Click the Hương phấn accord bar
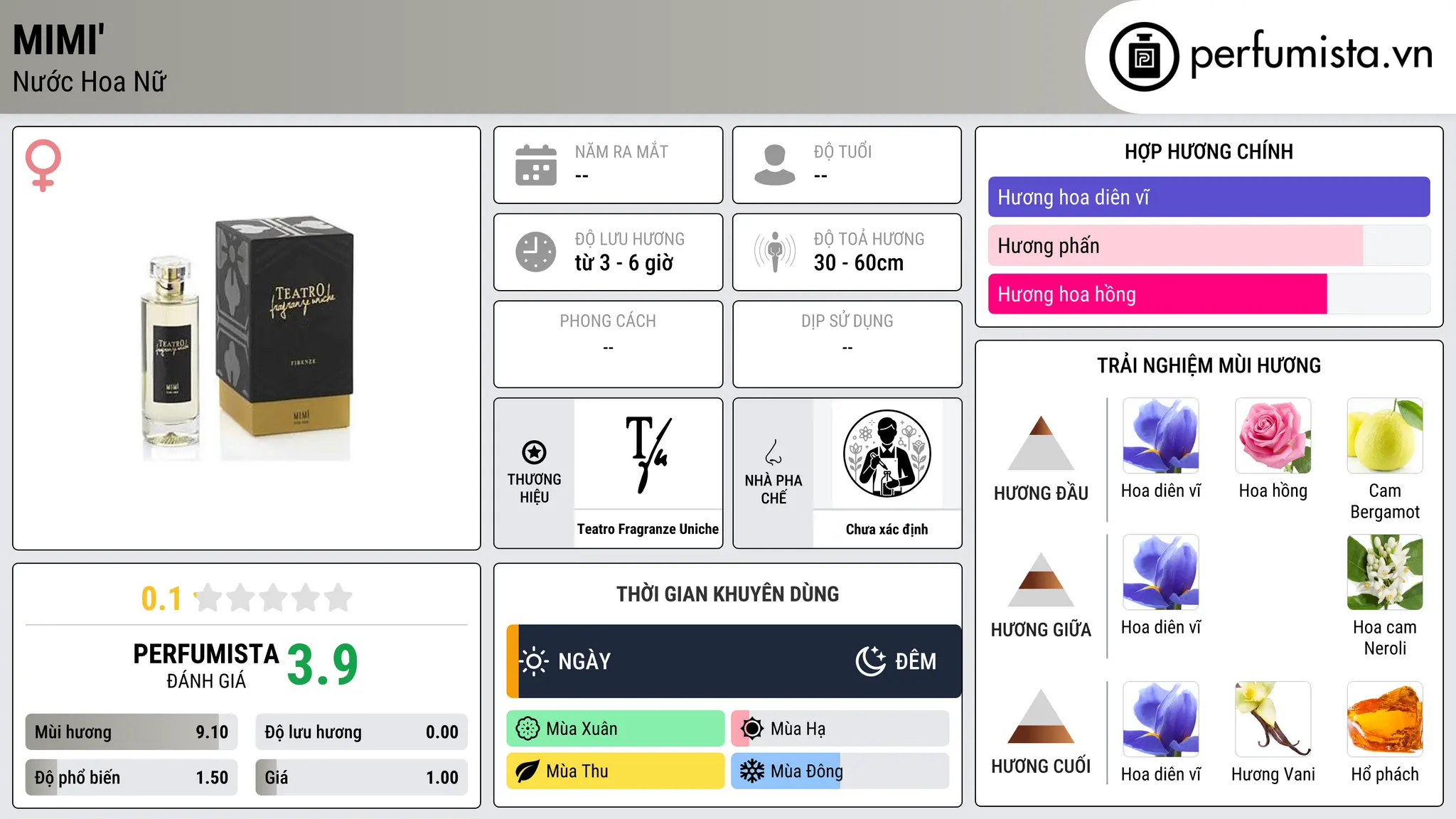 pyautogui.click(x=1209, y=245)
